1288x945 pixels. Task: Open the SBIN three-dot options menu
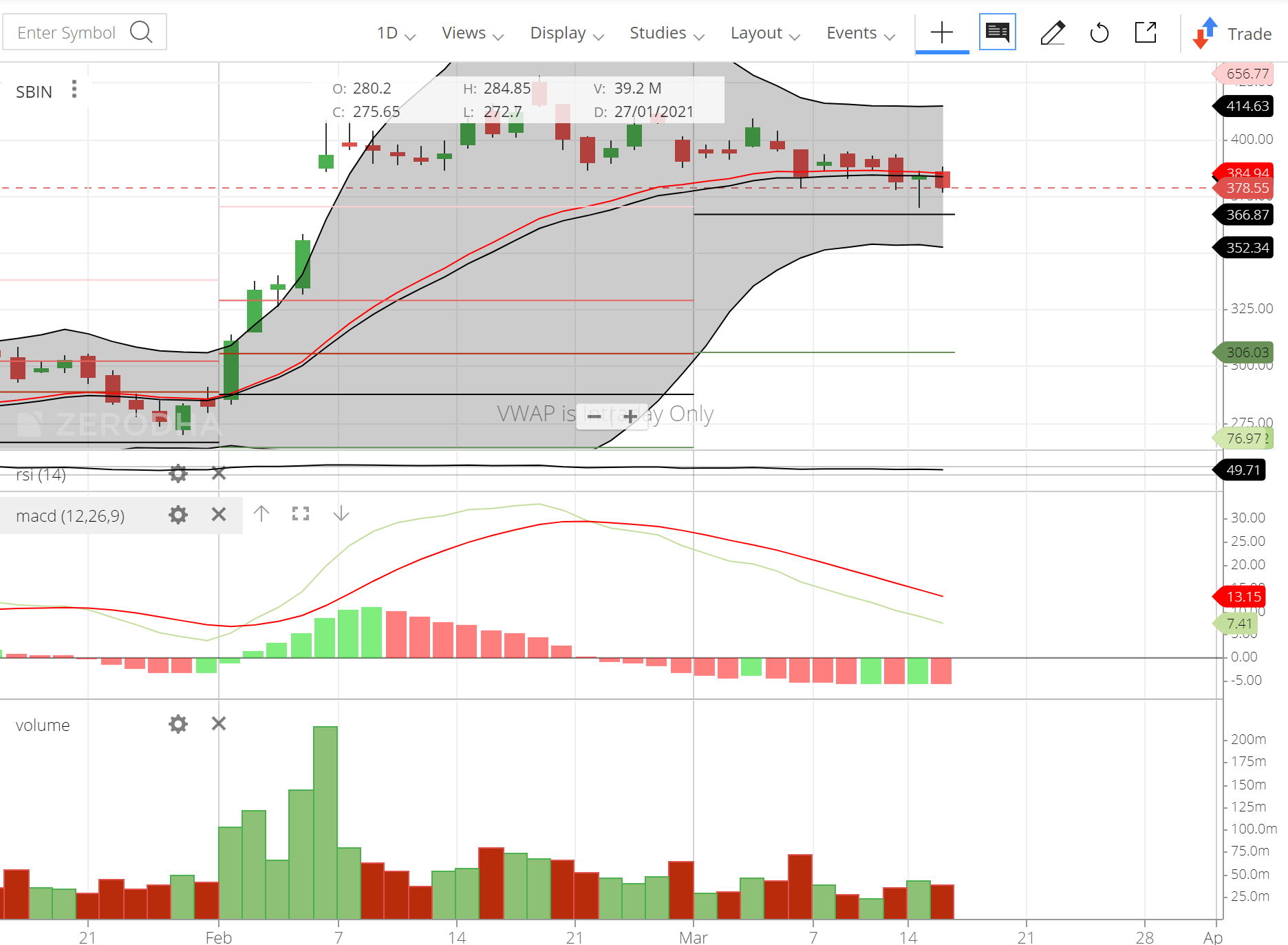(74, 89)
